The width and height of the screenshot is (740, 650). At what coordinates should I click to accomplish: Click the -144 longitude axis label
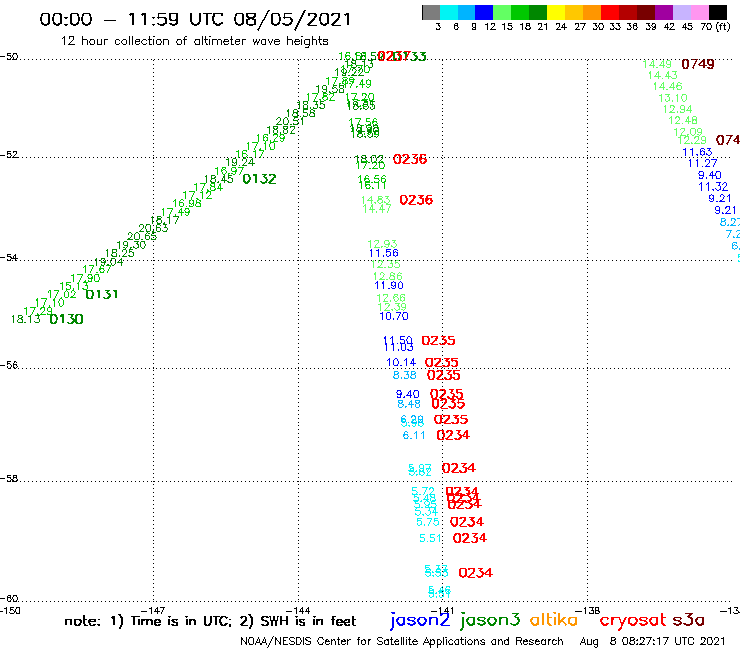(x=298, y=610)
